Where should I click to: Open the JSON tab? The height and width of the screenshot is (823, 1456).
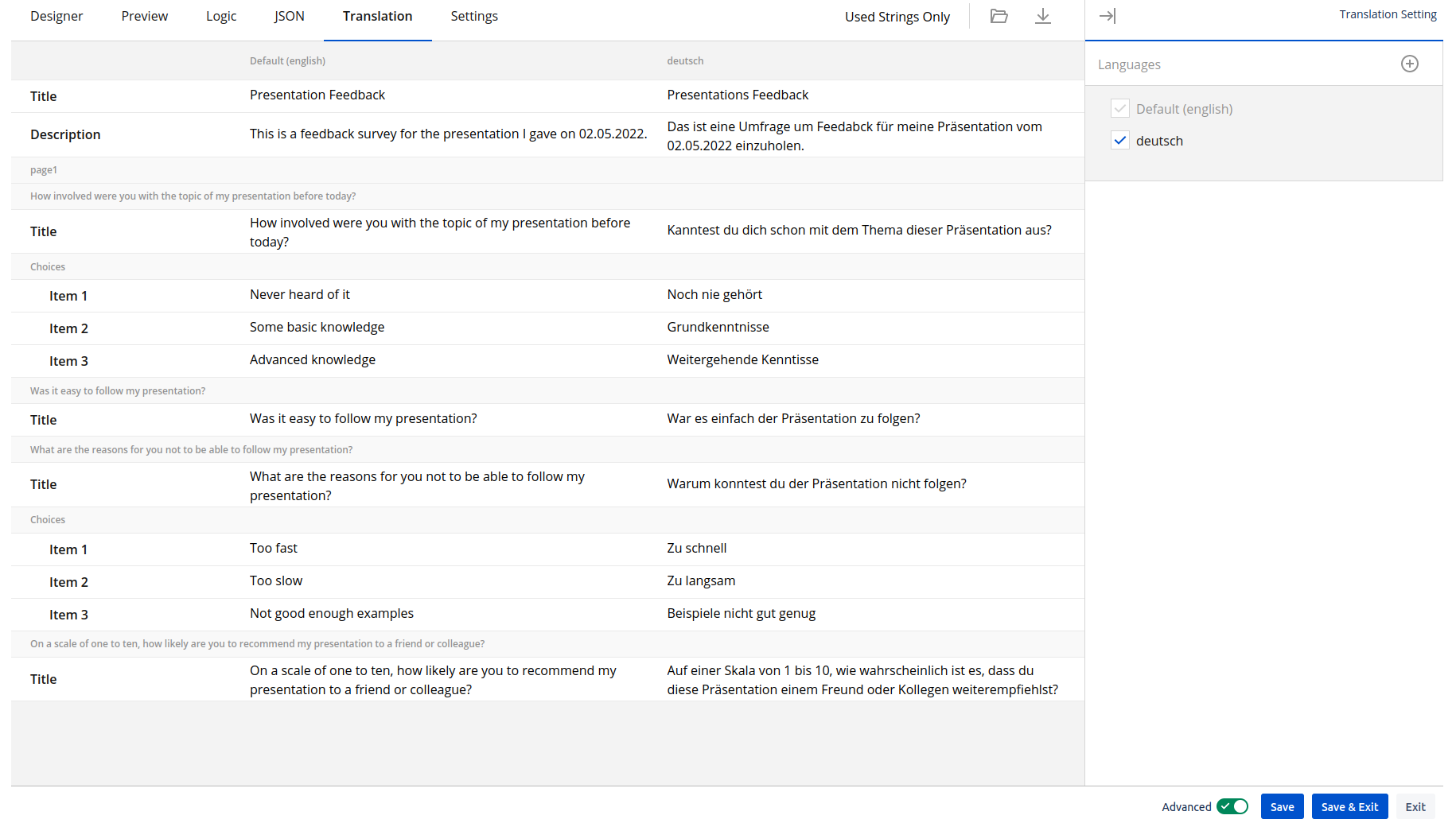pyautogui.click(x=289, y=17)
